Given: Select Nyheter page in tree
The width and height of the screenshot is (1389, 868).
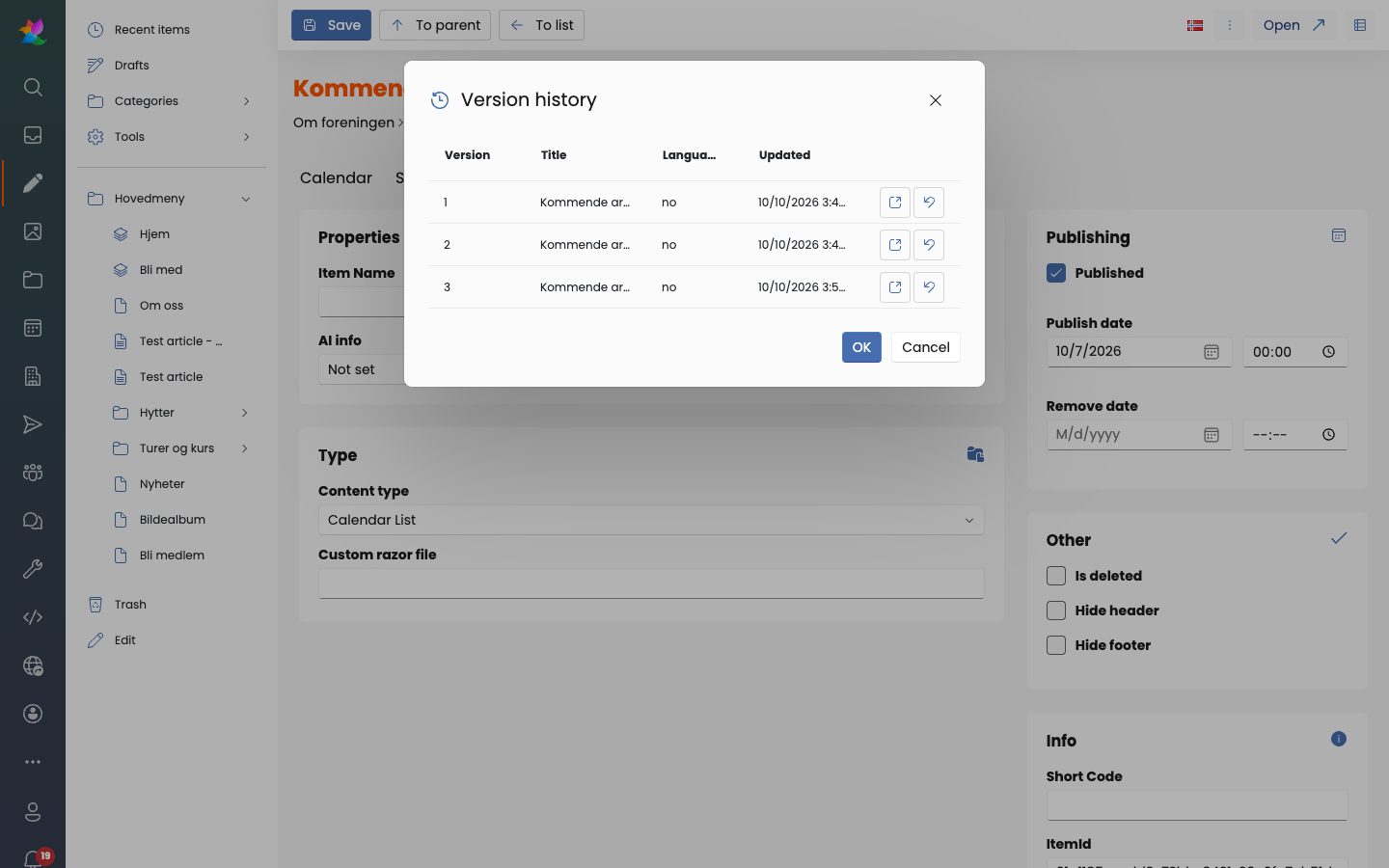Looking at the screenshot, I should click(162, 484).
